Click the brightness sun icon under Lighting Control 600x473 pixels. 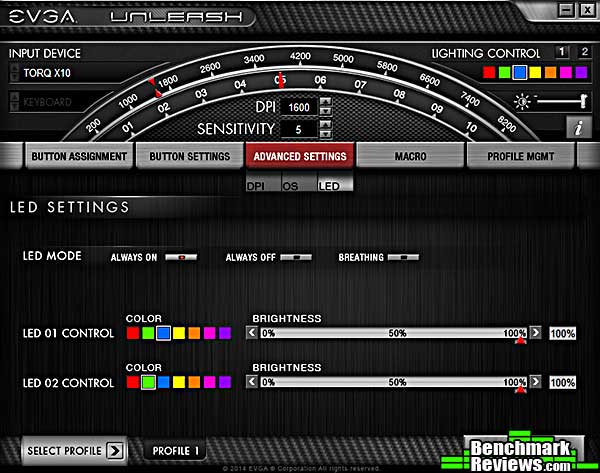pyautogui.click(x=520, y=101)
